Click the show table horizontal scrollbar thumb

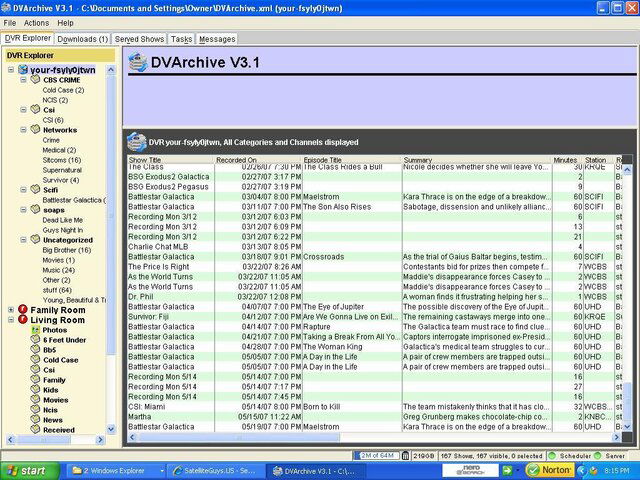[x=239, y=437]
